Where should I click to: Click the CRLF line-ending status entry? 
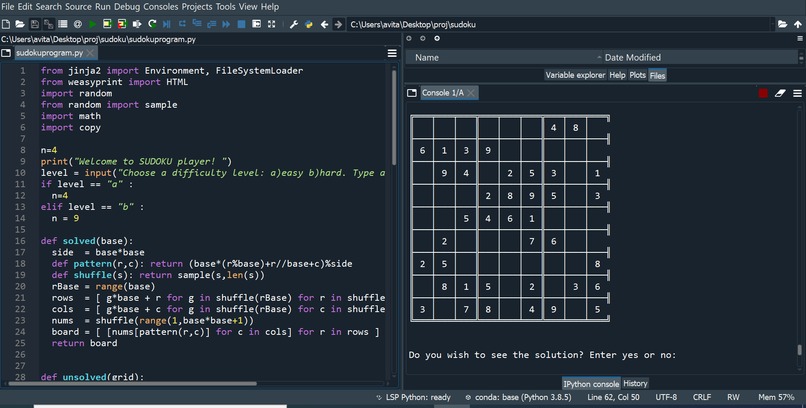click(702, 397)
